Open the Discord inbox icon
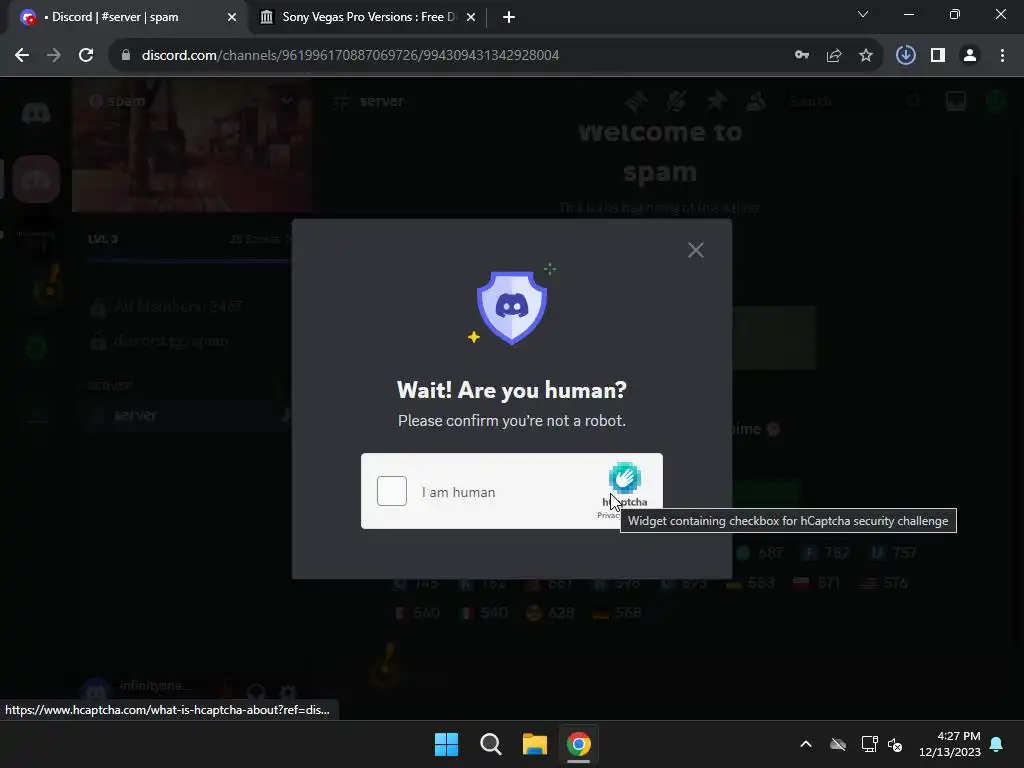 pos(956,101)
